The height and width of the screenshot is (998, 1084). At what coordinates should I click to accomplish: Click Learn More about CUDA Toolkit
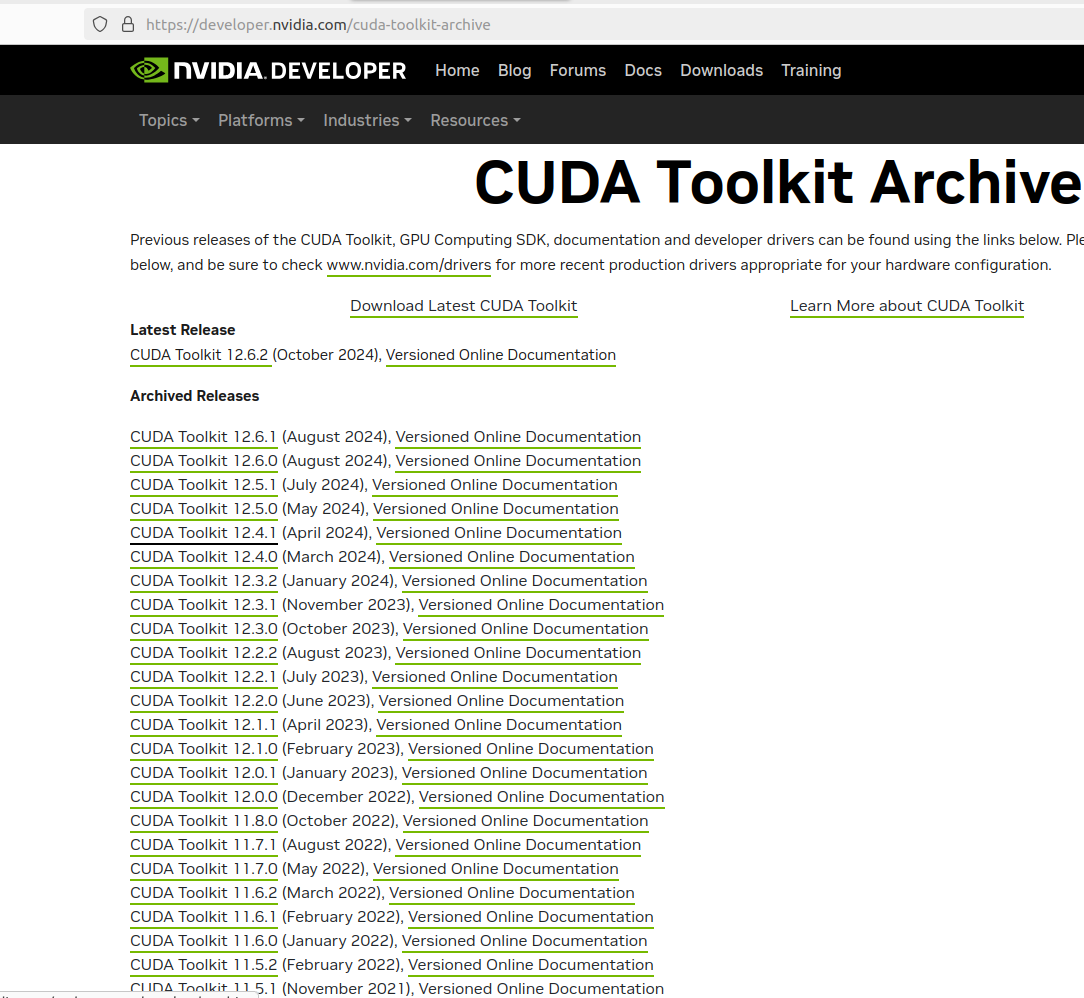point(906,306)
